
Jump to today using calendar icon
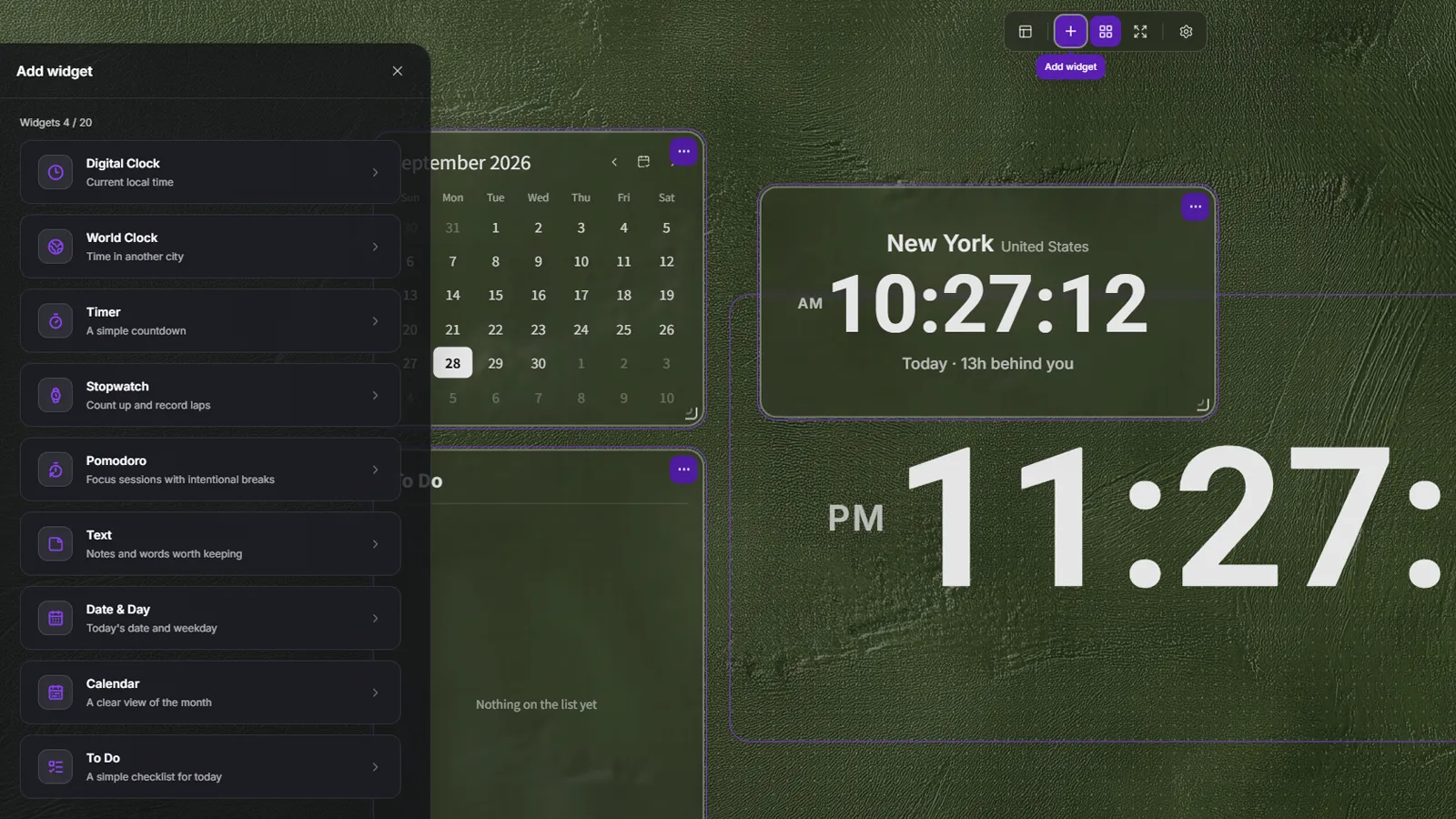pos(643,162)
